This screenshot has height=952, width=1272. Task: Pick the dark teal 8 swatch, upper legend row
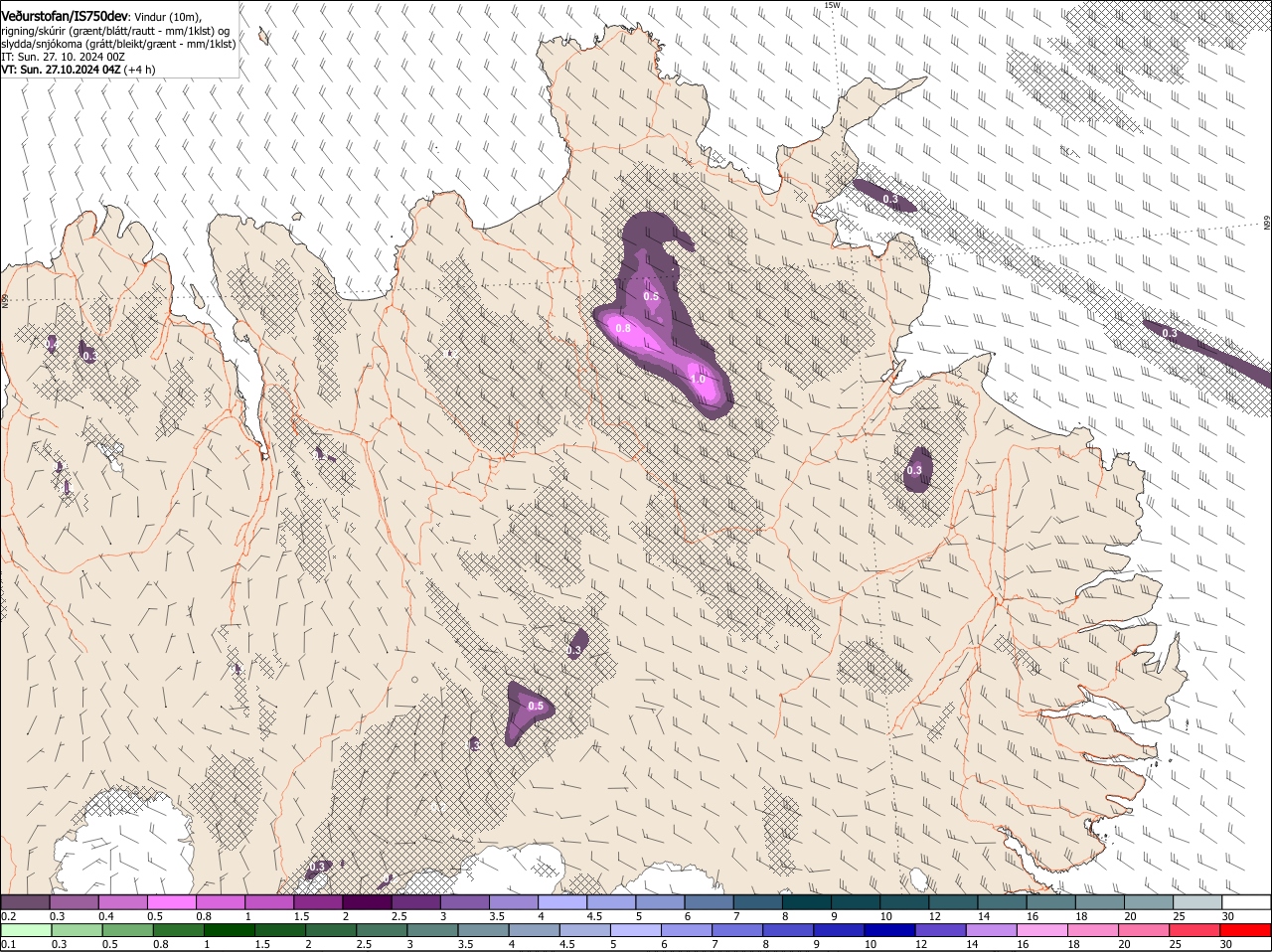[x=805, y=901]
